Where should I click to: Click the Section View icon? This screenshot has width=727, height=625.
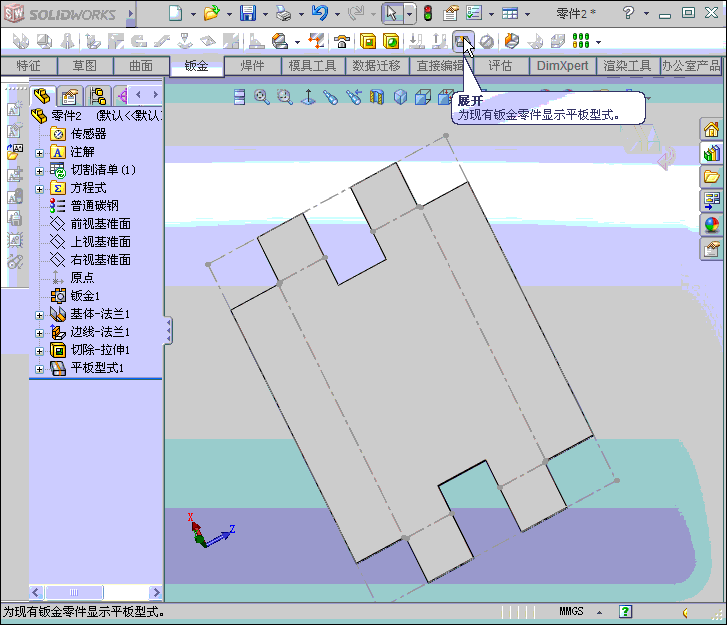coord(376,97)
